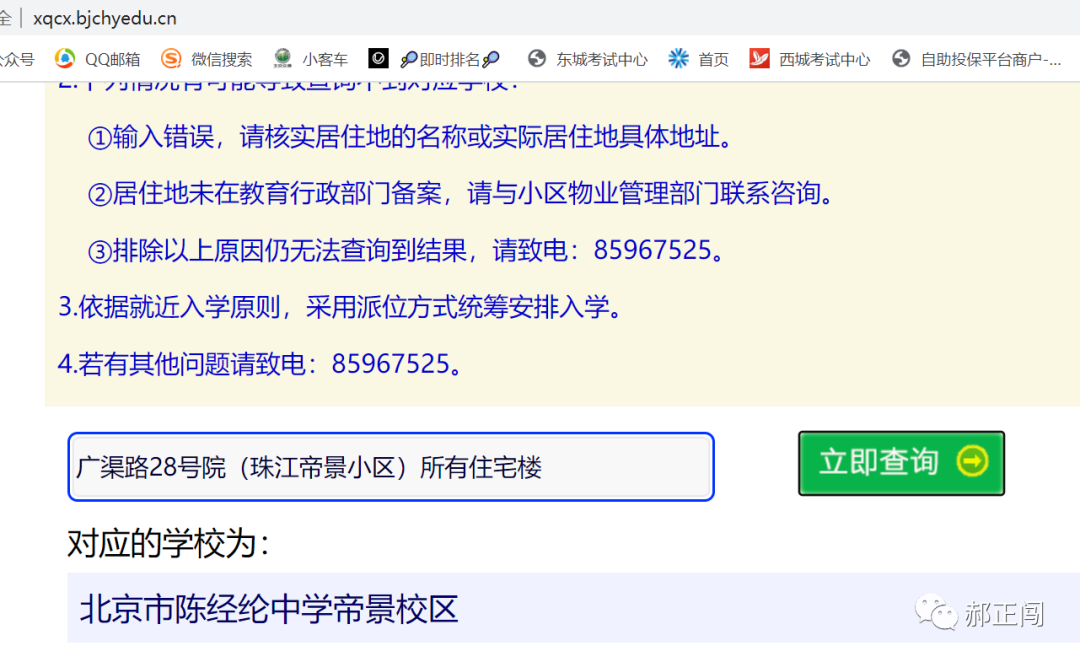
Task: Click the 微信搜索 Sogou bookmark icon
Action: coord(171,59)
